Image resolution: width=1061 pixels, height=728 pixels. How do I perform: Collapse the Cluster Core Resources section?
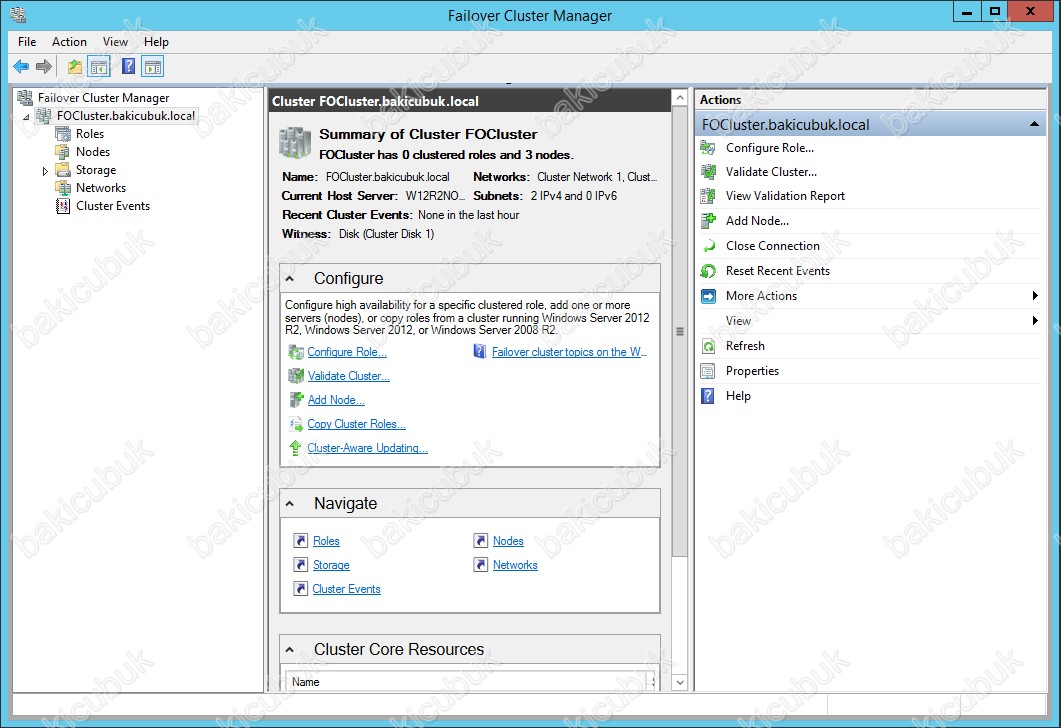290,650
